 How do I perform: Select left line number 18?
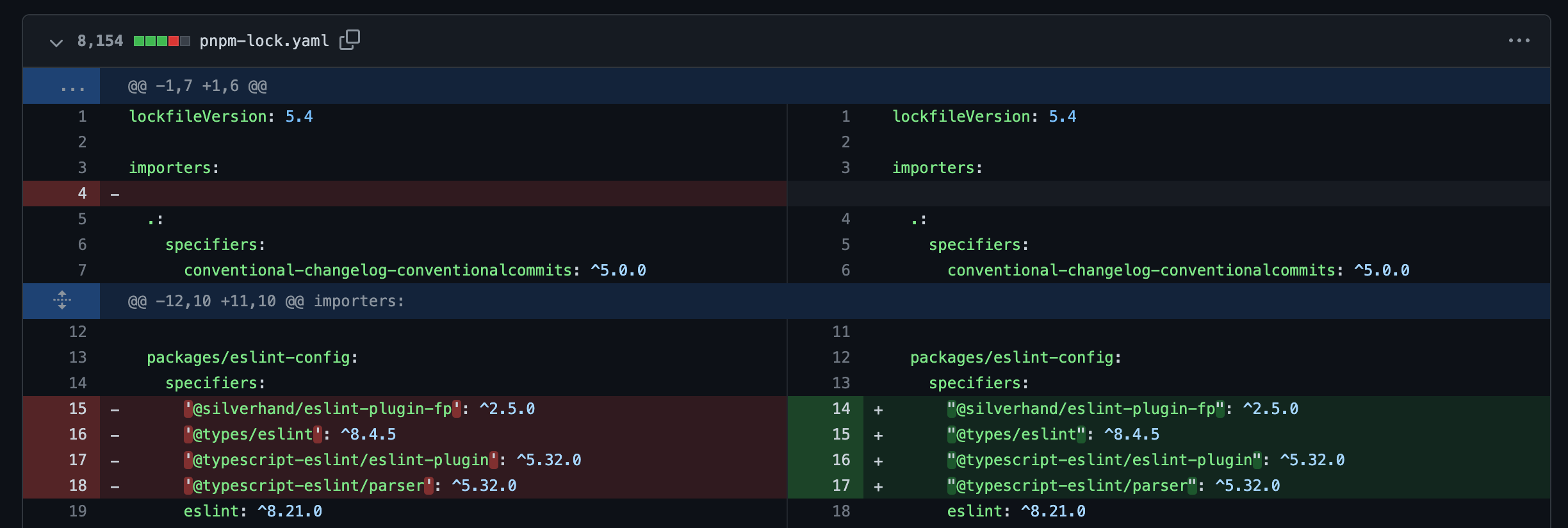[61, 486]
